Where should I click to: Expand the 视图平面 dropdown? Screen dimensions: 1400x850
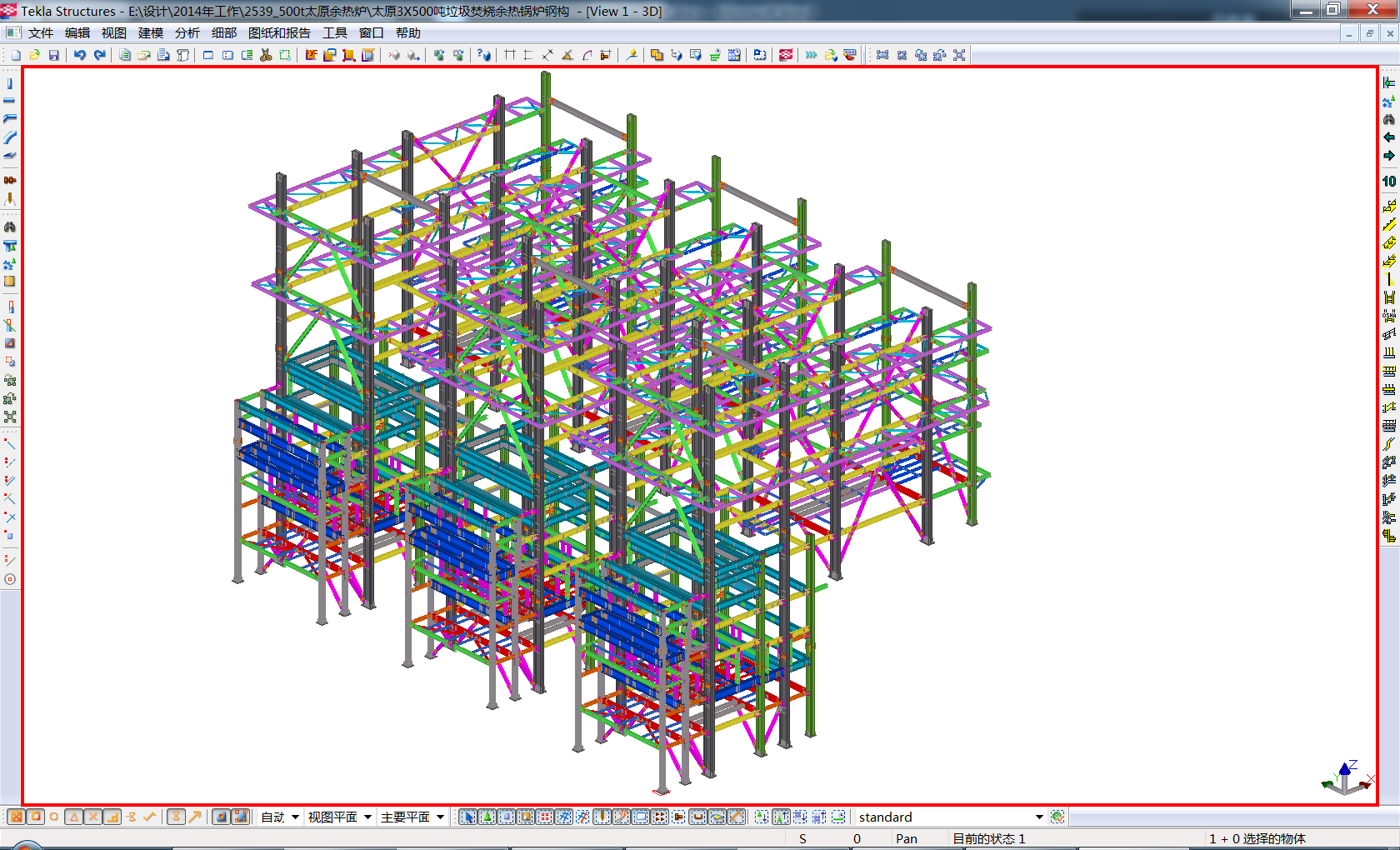click(367, 817)
